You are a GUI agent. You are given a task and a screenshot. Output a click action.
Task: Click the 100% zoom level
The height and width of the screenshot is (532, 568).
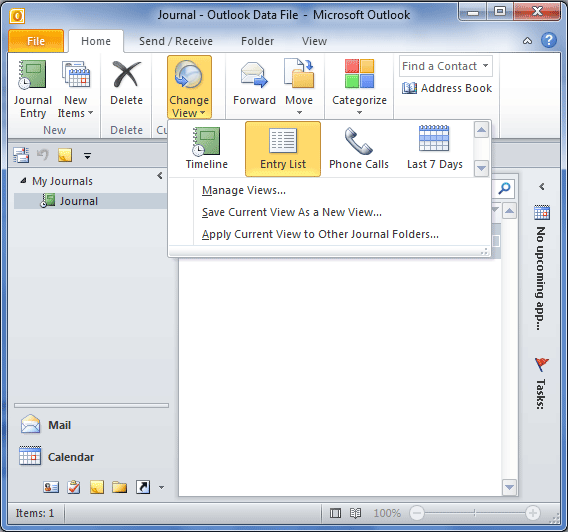click(x=387, y=513)
